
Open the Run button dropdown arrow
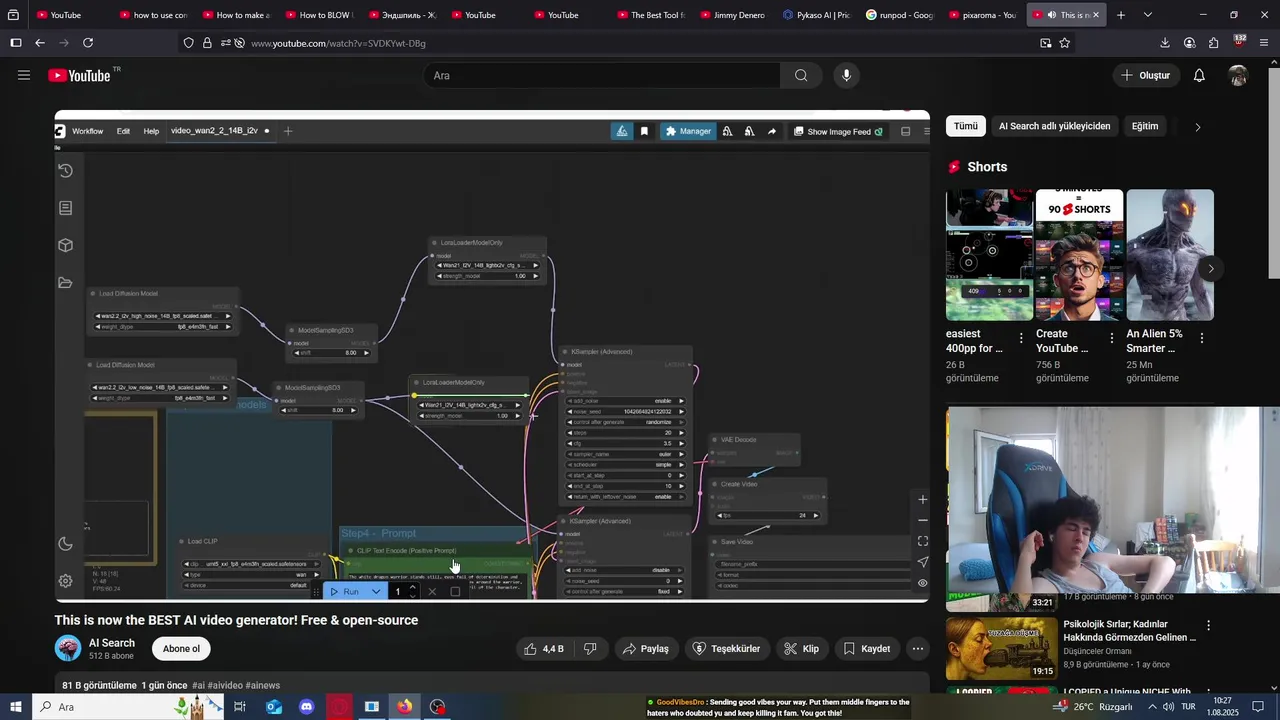coord(376,592)
